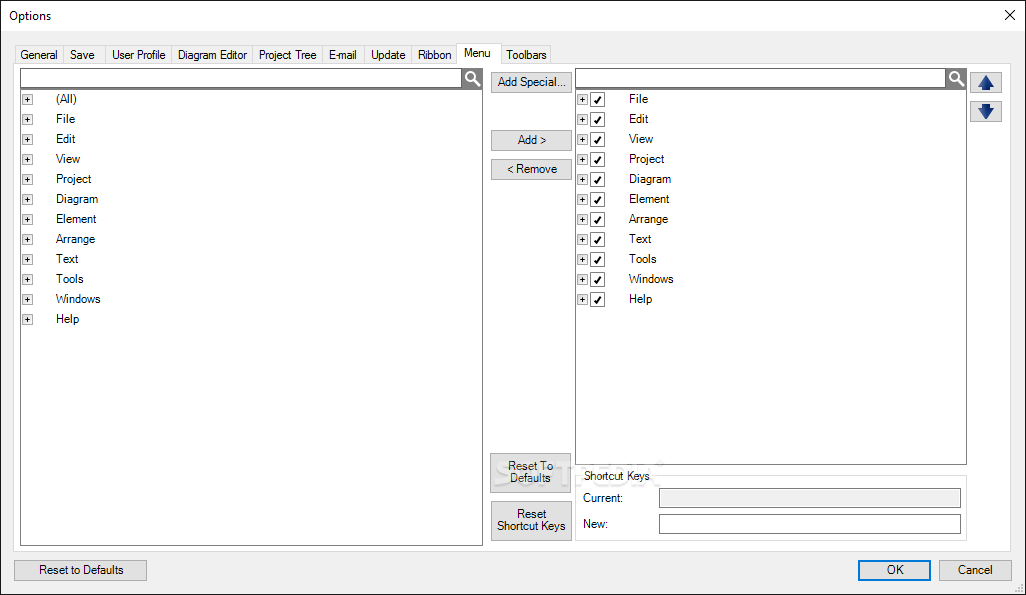Focus the left command search field
Screen dimensions: 1026x595
[241, 79]
